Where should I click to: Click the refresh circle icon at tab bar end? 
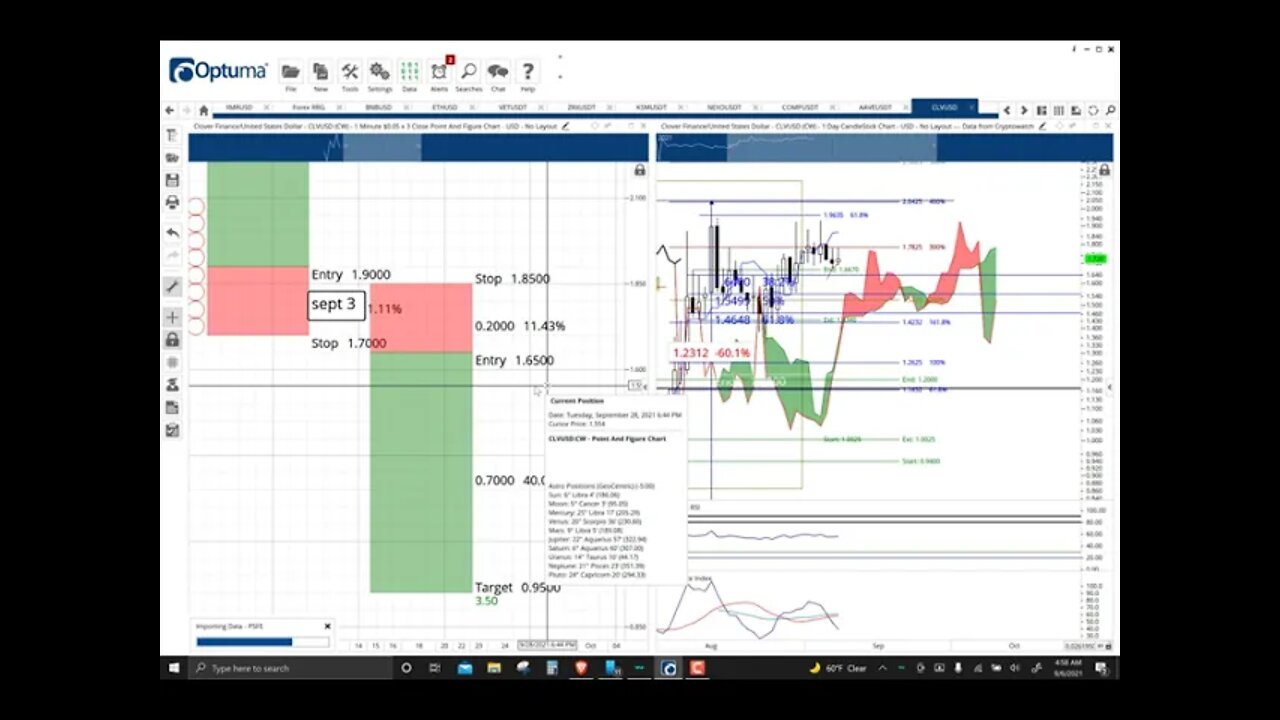pyautogui.click(x=1093, y=110)
